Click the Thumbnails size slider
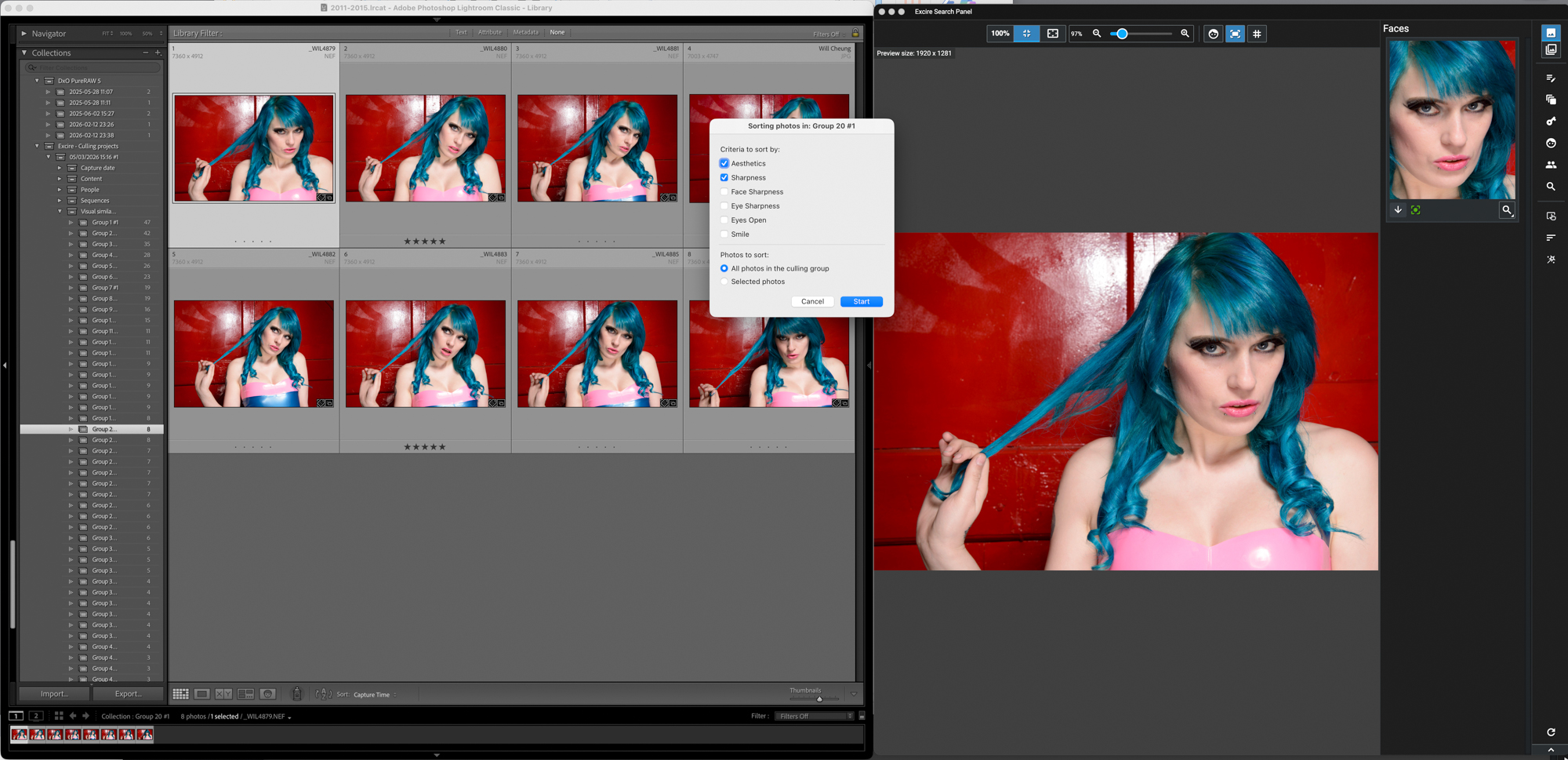1568x760 pixels. pos(818,699)
